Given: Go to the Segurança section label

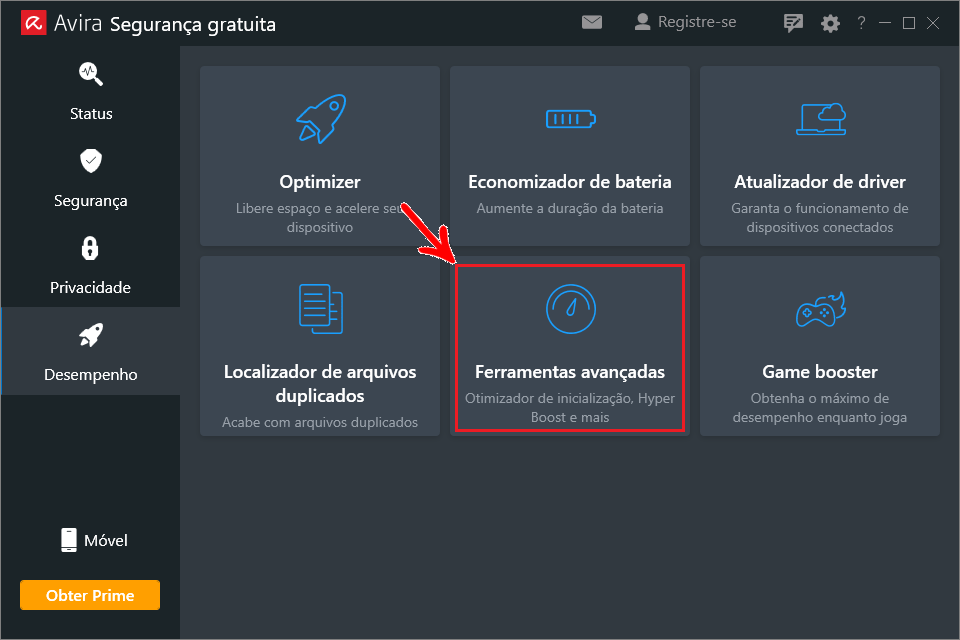Looking at the screenshot, I should point(91,201).
